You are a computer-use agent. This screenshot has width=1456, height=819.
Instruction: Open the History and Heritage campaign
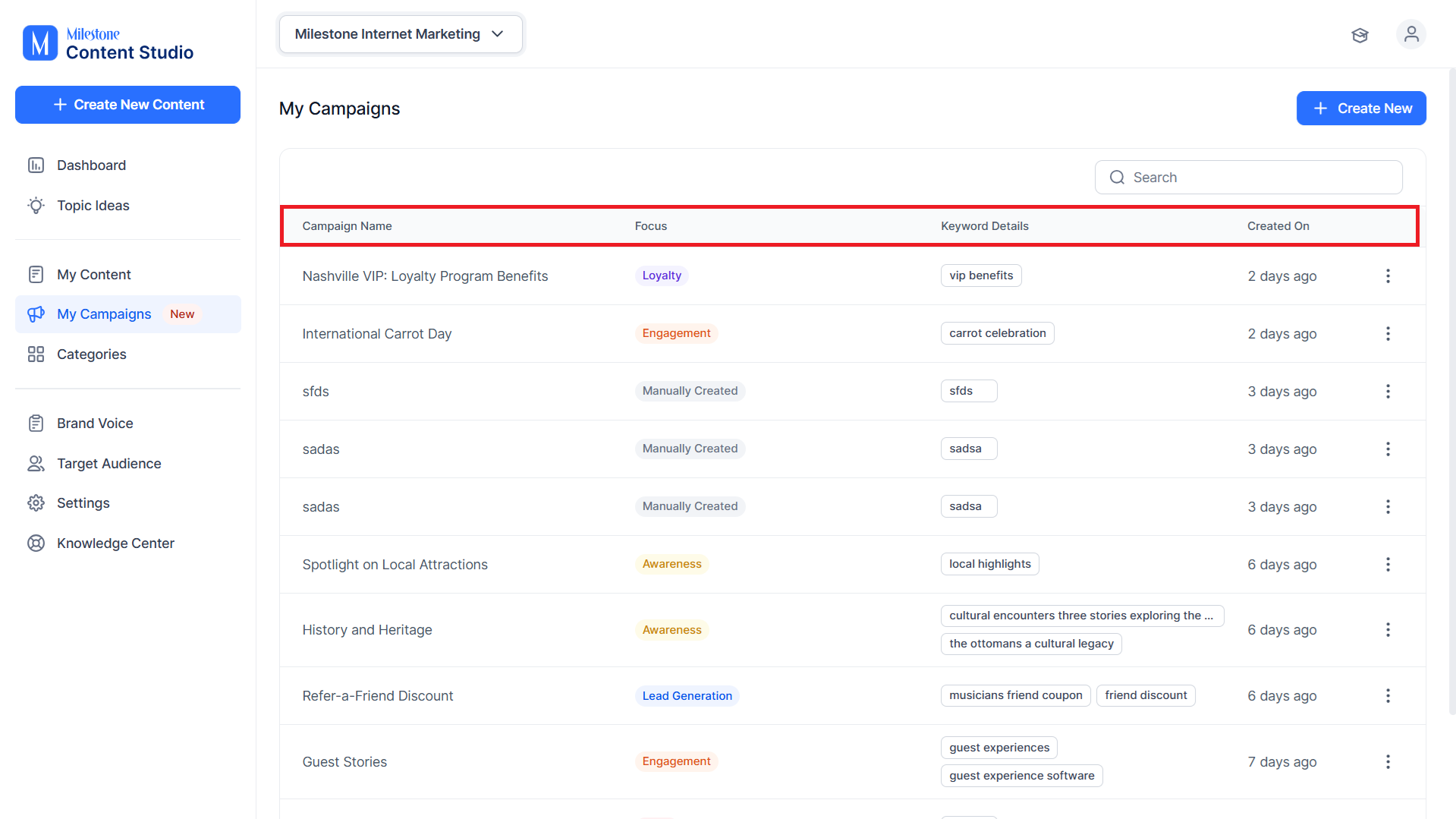(x=367, y=630)
